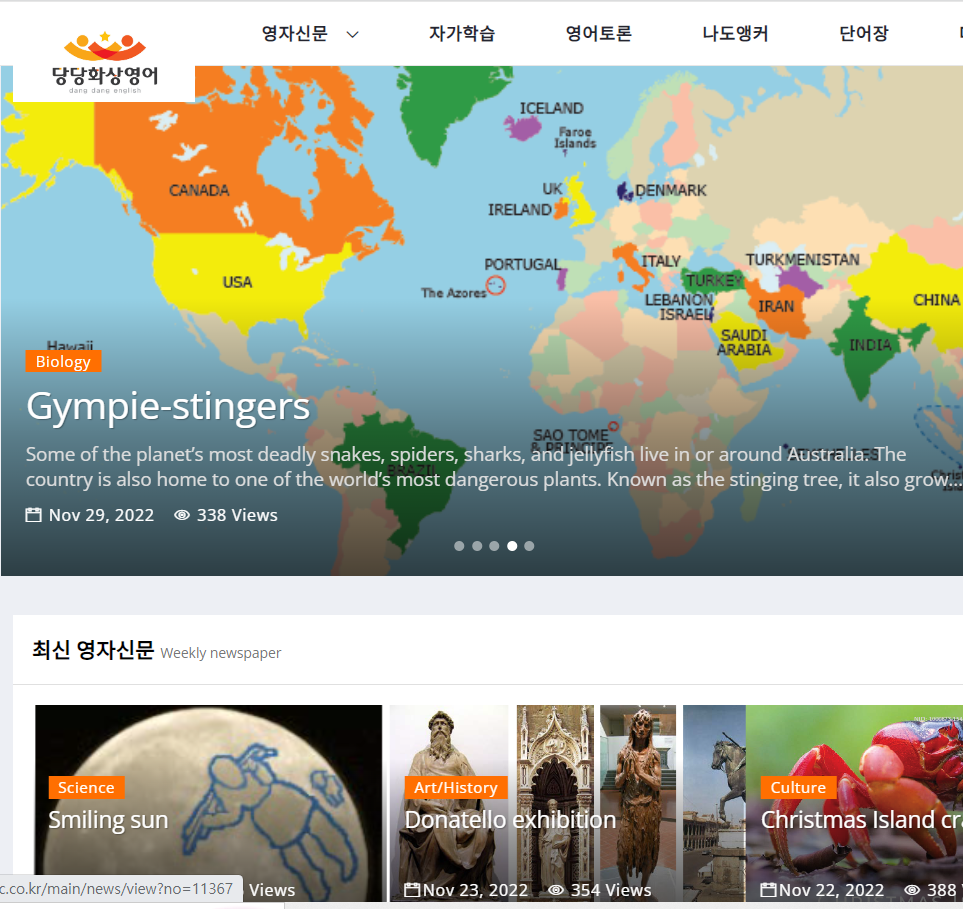Select the second carousel slide dot
This screenshot has width=963, height=909.
[477, 546]
